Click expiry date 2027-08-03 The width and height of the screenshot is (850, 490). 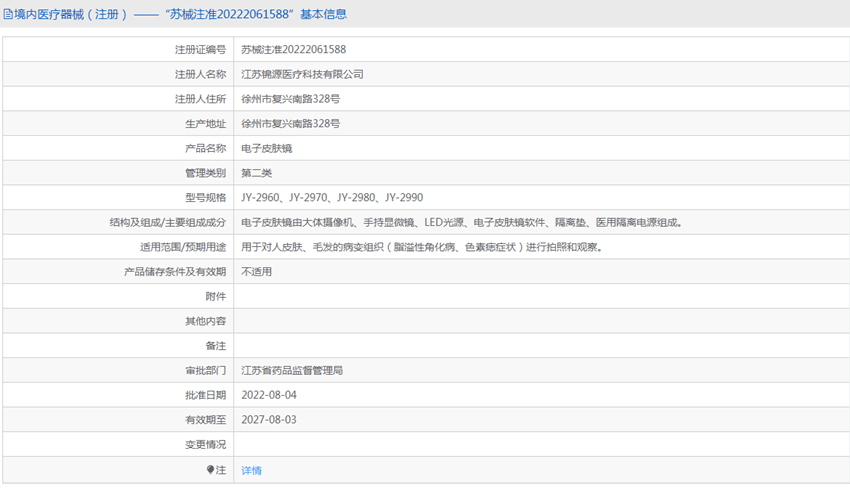(x=269, y=420)
